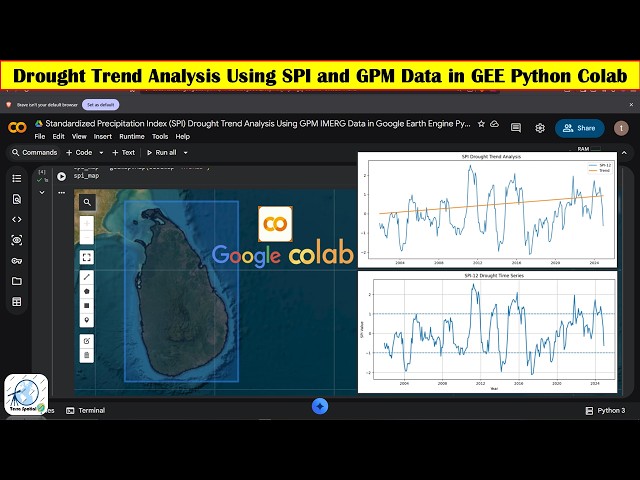640x480 pixels.
Task: Open the View menu
Action: pos(79,137)
